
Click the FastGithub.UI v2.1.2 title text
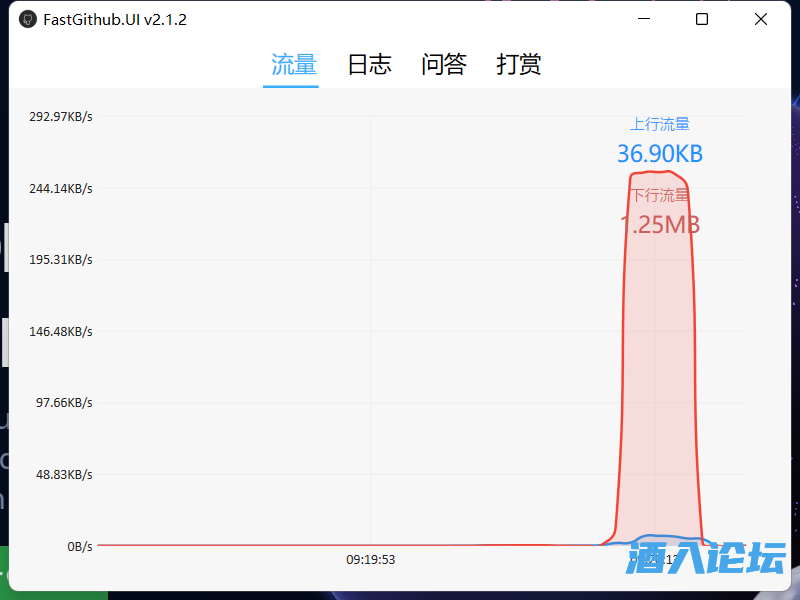pos(115,20)
